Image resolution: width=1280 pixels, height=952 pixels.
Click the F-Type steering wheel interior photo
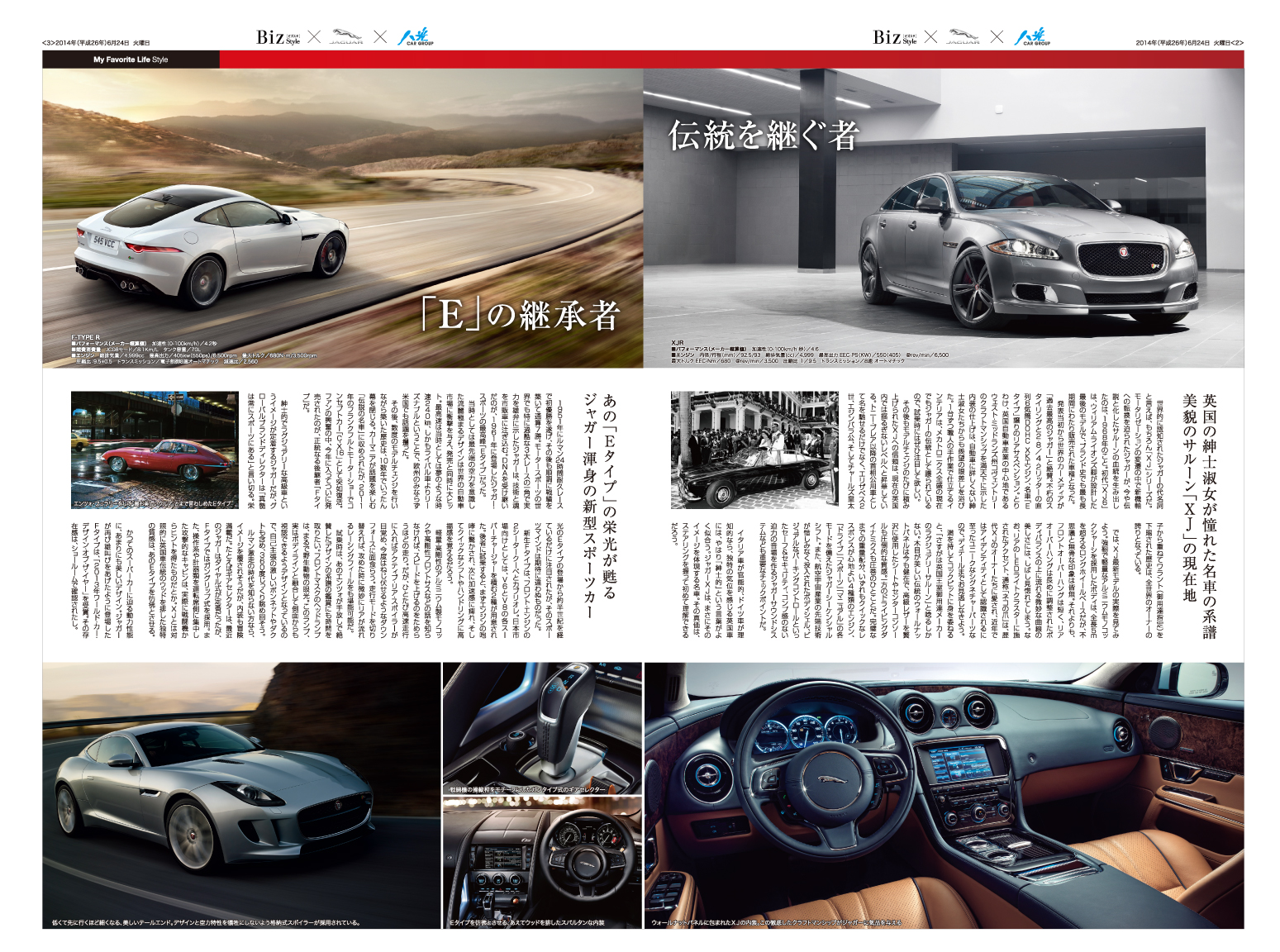(x=542, y=862)
